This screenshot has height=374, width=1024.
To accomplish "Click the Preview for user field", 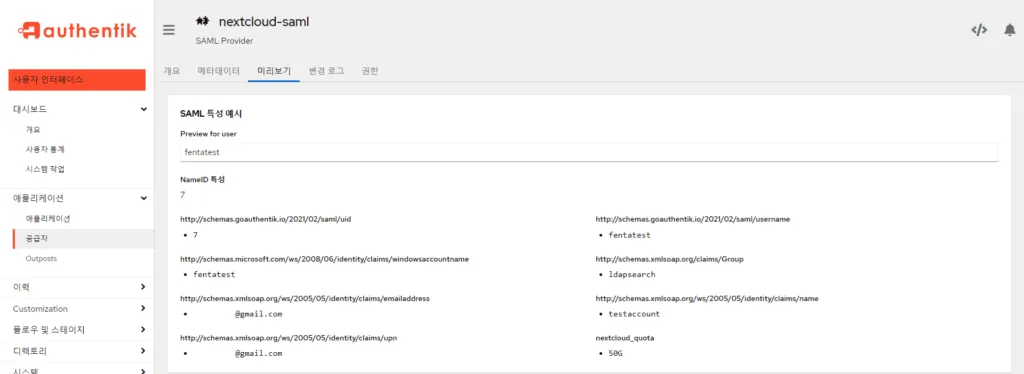I will coord(589,151).
